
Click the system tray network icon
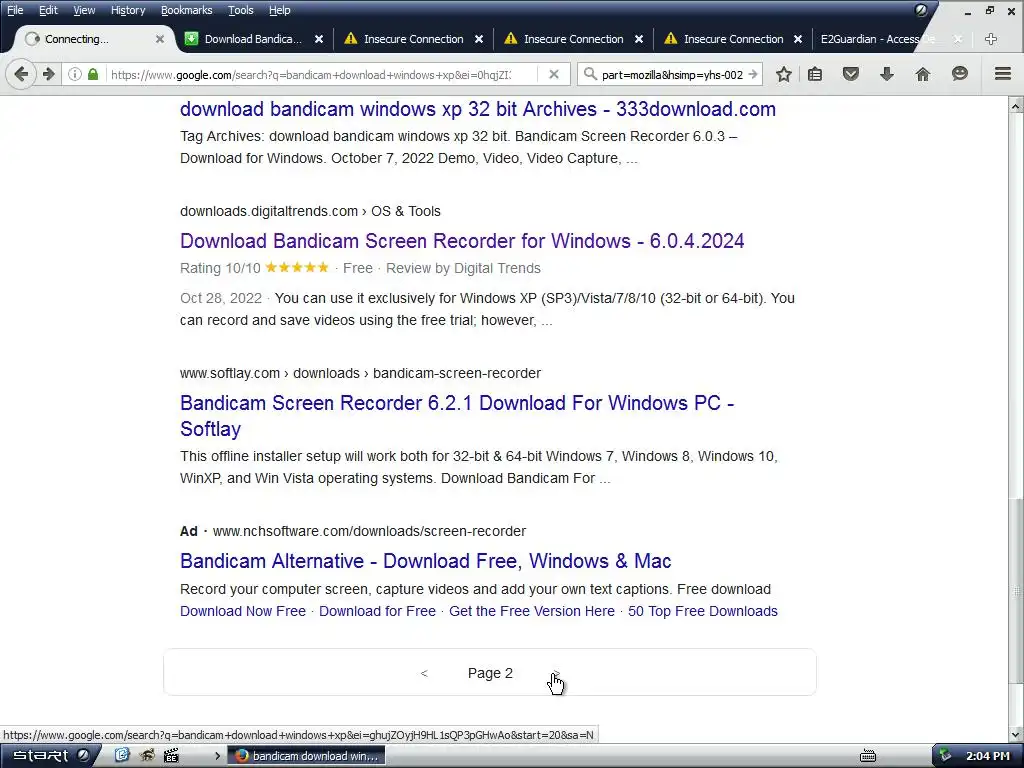point(945,756)
